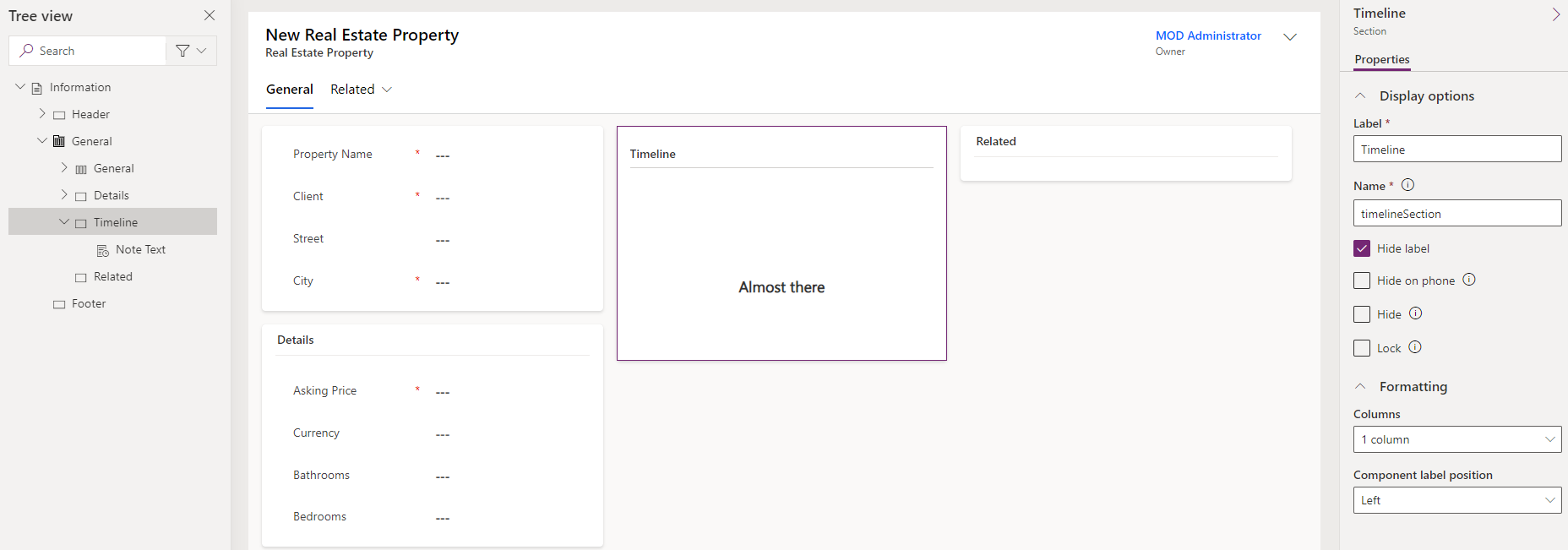The height and width of the screenshot is (550, 1568).
Task: Click the Label text field
Action: 1456,150
